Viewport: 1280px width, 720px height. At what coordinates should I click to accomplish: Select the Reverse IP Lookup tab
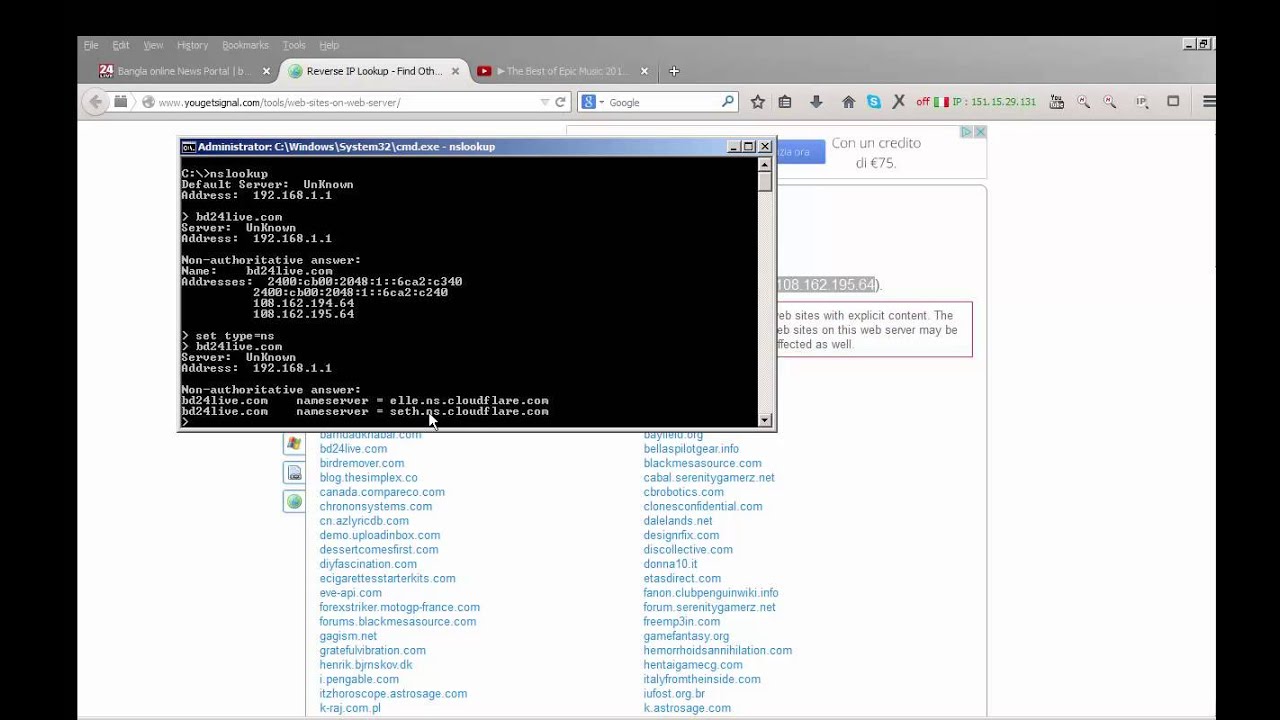pos(373,71)
